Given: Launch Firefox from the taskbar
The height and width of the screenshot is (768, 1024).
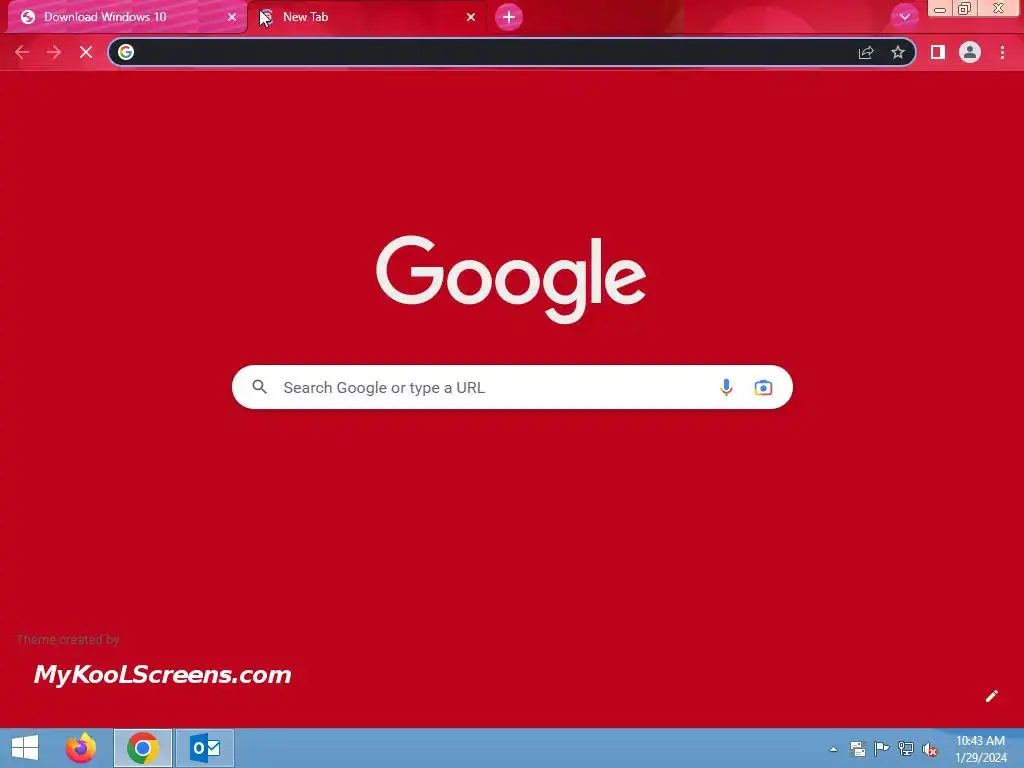Looking at the screenshot, I should [81, 748].
